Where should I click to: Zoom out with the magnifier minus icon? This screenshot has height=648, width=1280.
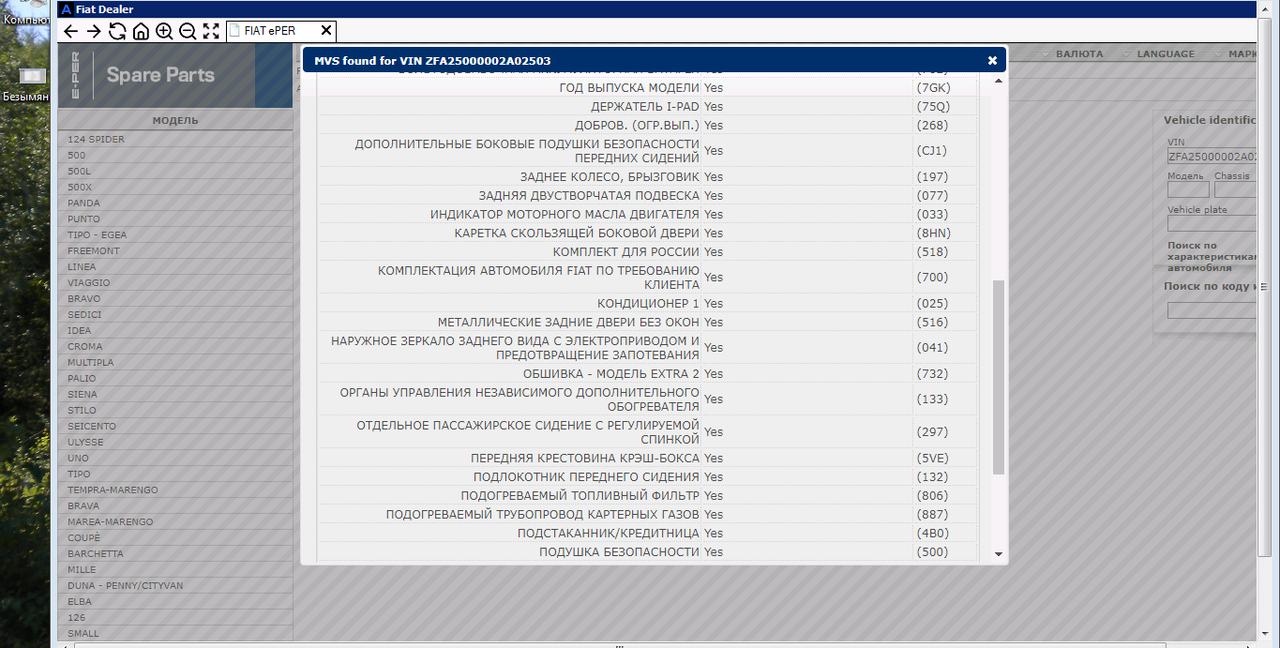click(187, 31)
